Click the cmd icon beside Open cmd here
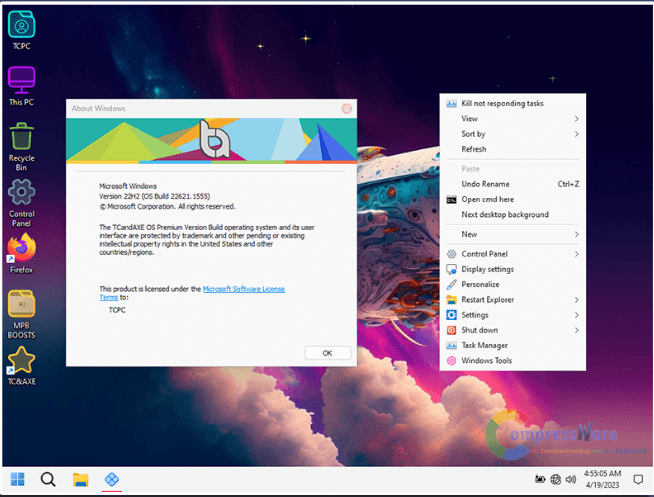Screen dimensions: 654x497 [451, 200]
